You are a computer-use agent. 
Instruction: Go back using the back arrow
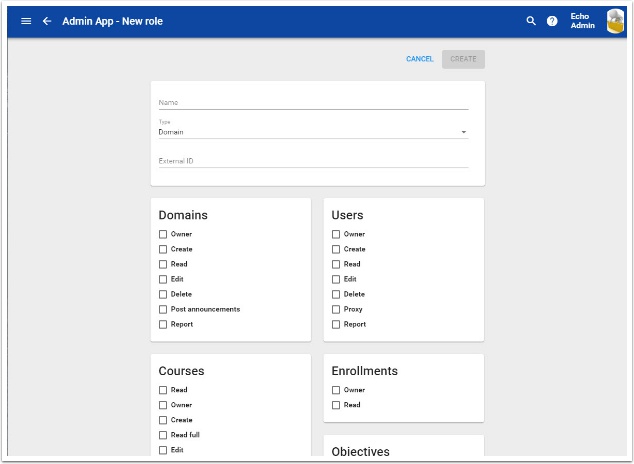[46, 21]
